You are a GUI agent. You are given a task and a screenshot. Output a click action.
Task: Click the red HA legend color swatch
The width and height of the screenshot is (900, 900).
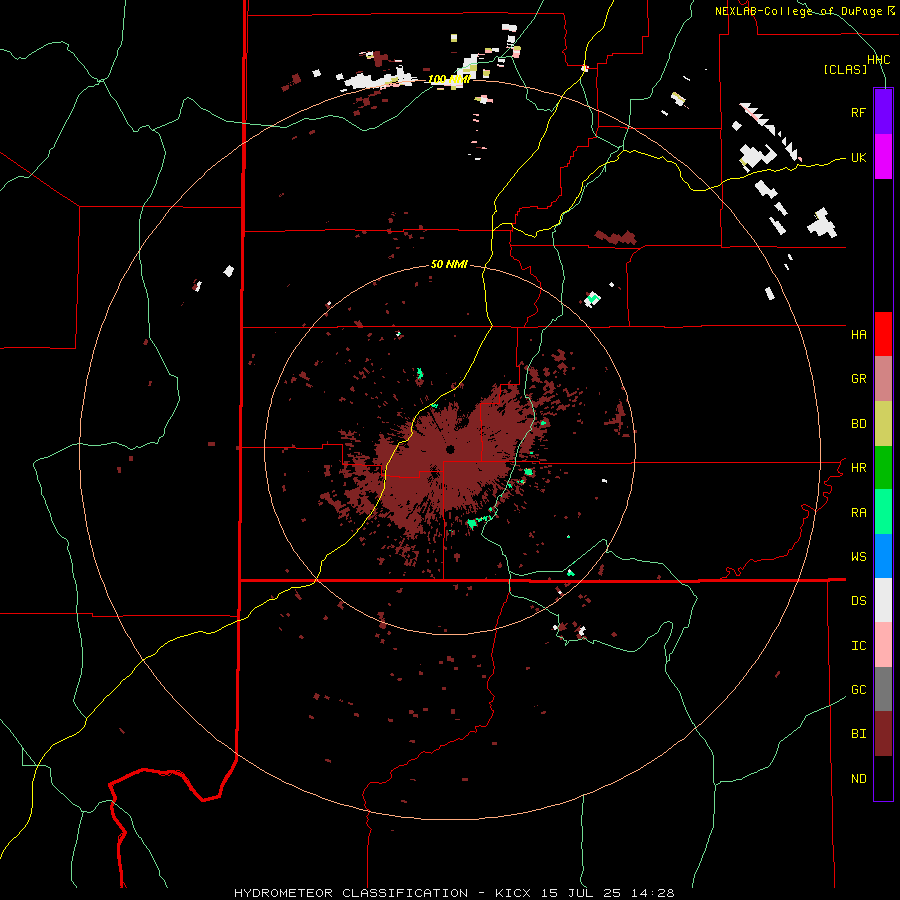(883, 334)
